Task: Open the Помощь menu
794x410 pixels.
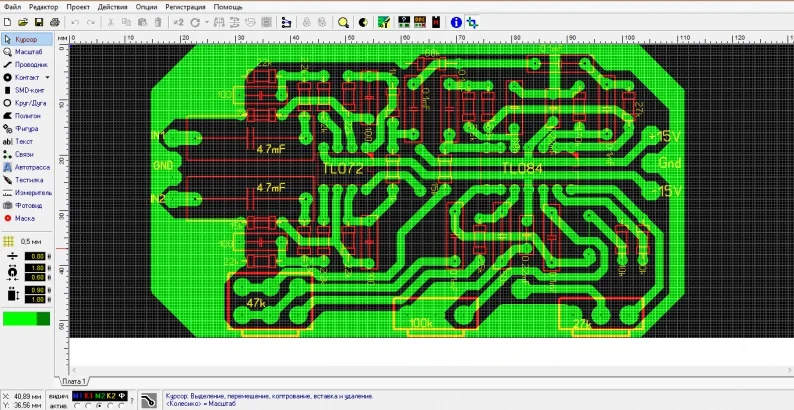Action: [228, 7]
